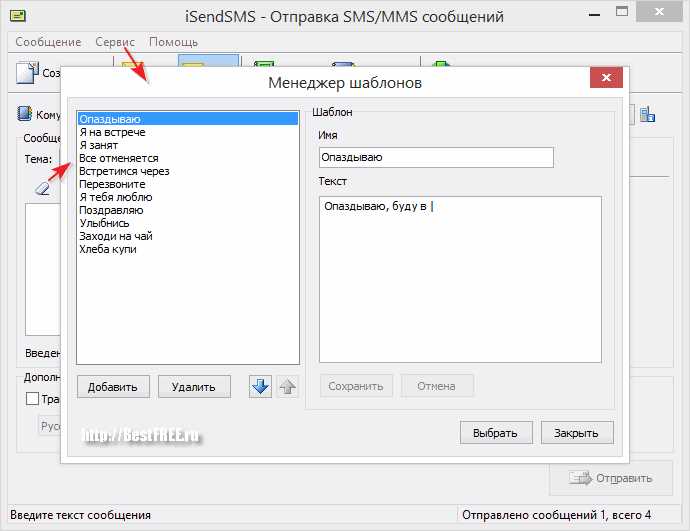Image resolution: width=690 pixels, height=531 pixels.
Task: Click the Выбрать button
Action: click(496, 433)
